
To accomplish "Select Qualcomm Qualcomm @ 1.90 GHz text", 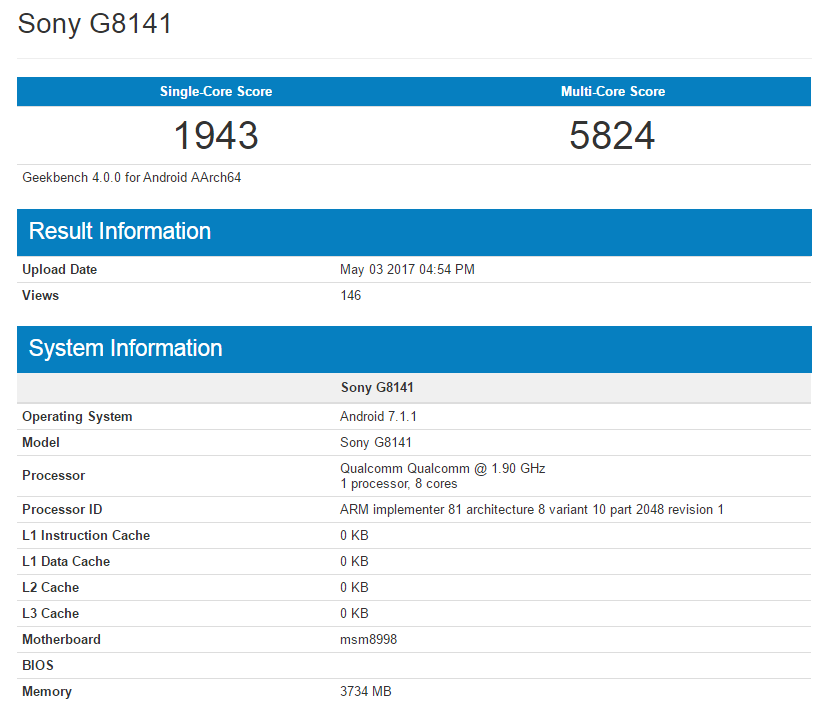I will 442,468.
